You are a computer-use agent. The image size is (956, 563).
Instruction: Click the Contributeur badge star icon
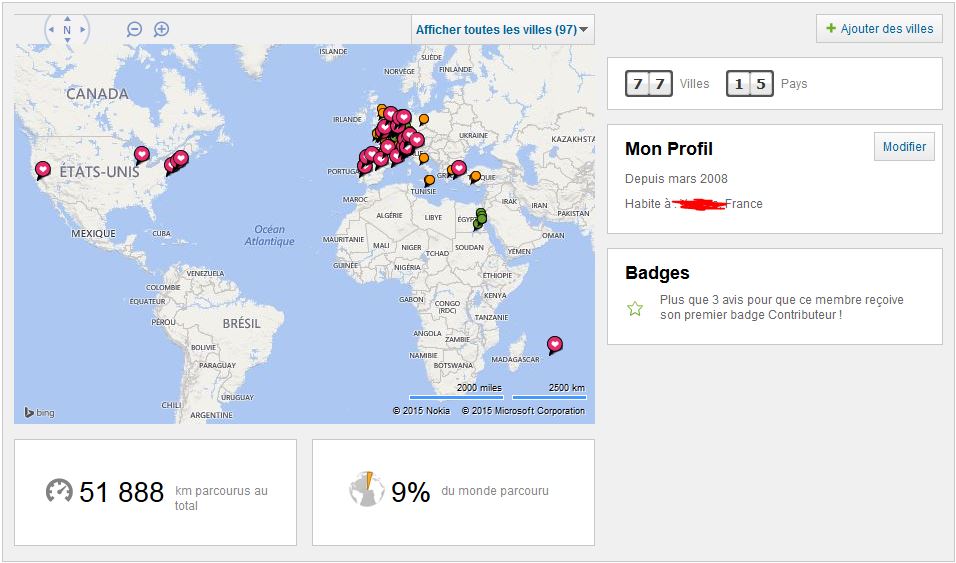tap(635, 308)
